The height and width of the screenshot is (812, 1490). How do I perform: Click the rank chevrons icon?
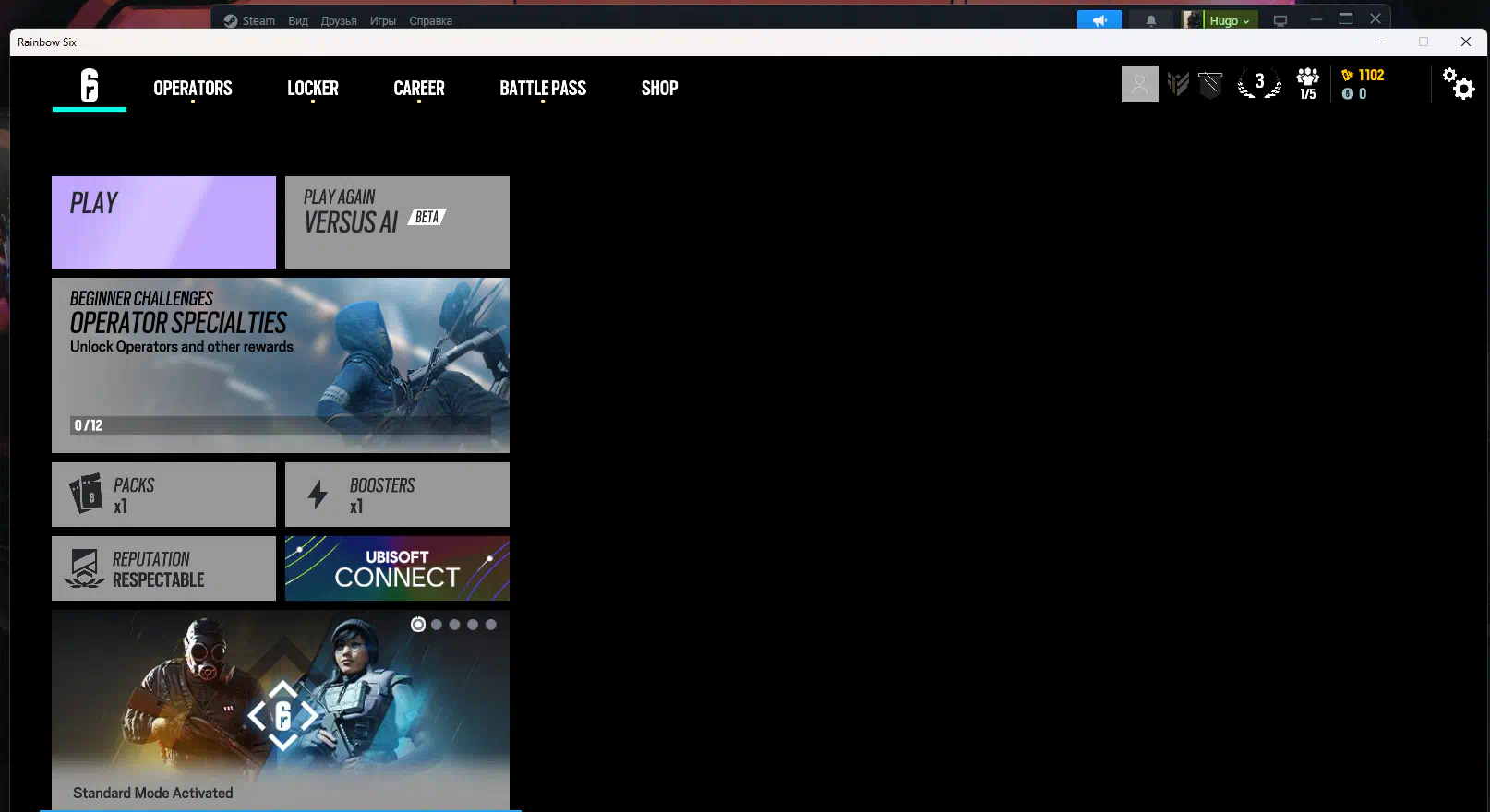click(1178, 84)
